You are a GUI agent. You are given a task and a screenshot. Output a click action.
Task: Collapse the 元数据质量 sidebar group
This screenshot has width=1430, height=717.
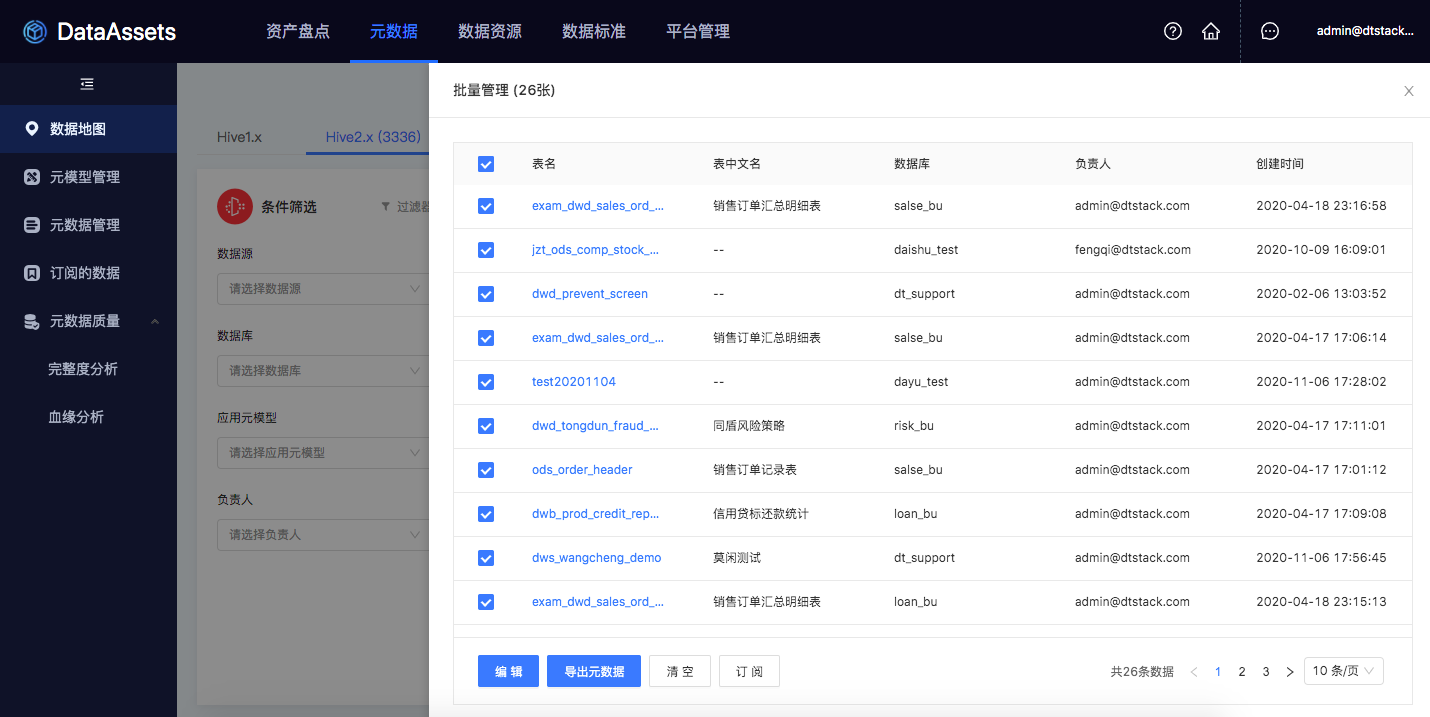[x=154, y=321]
